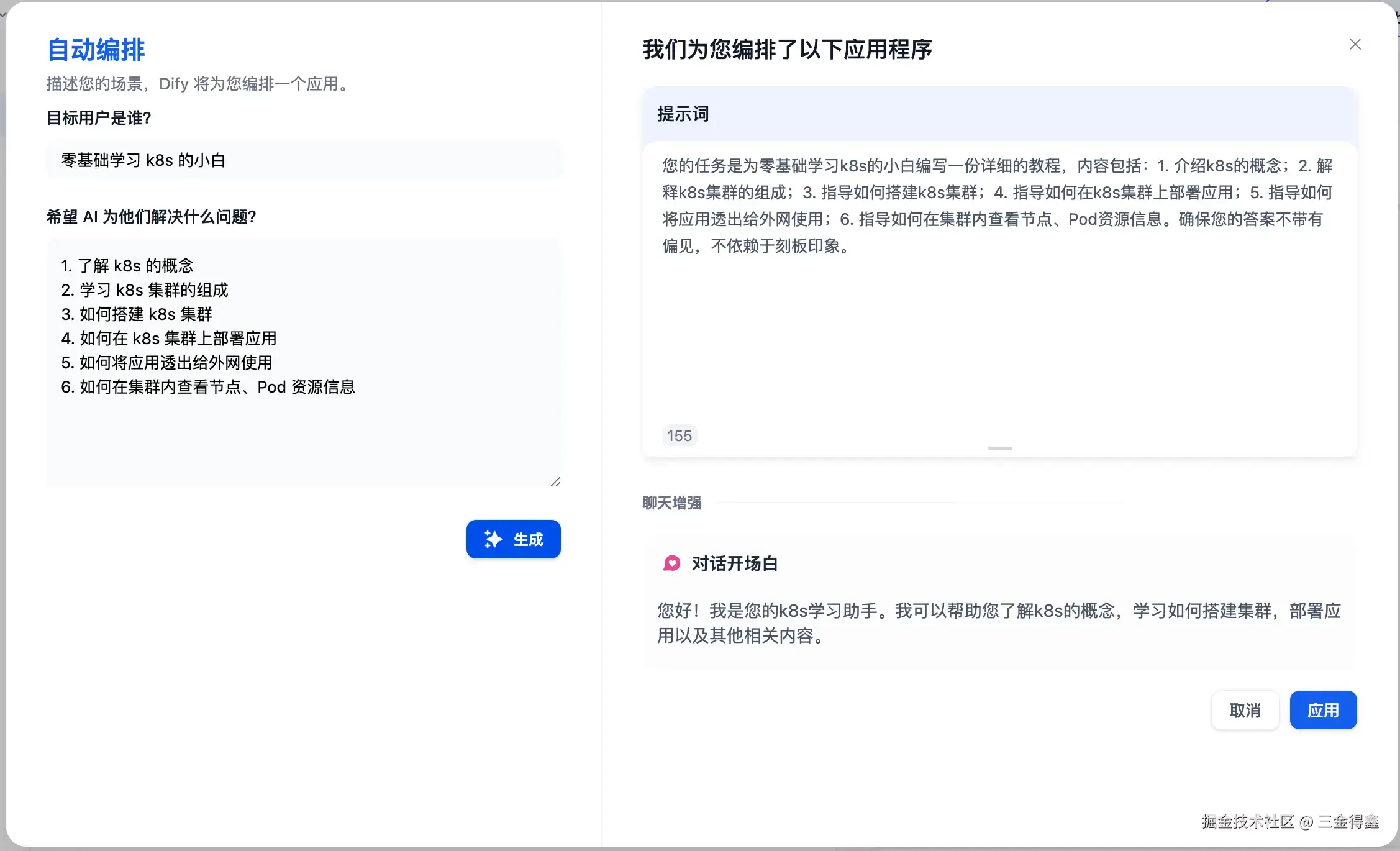The image size is (1400, 851).
Task: Click the 155 character count badge
Action: point(679,435)
